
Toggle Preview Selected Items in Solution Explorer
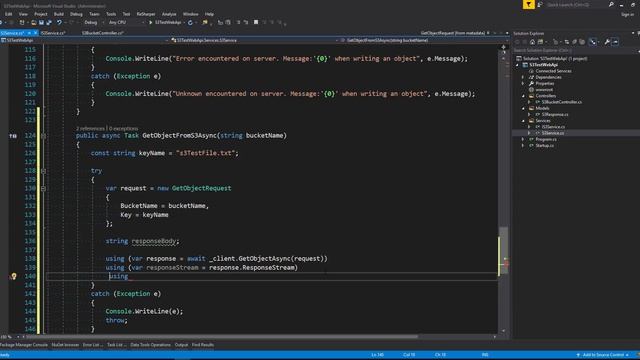coord(615,42)
